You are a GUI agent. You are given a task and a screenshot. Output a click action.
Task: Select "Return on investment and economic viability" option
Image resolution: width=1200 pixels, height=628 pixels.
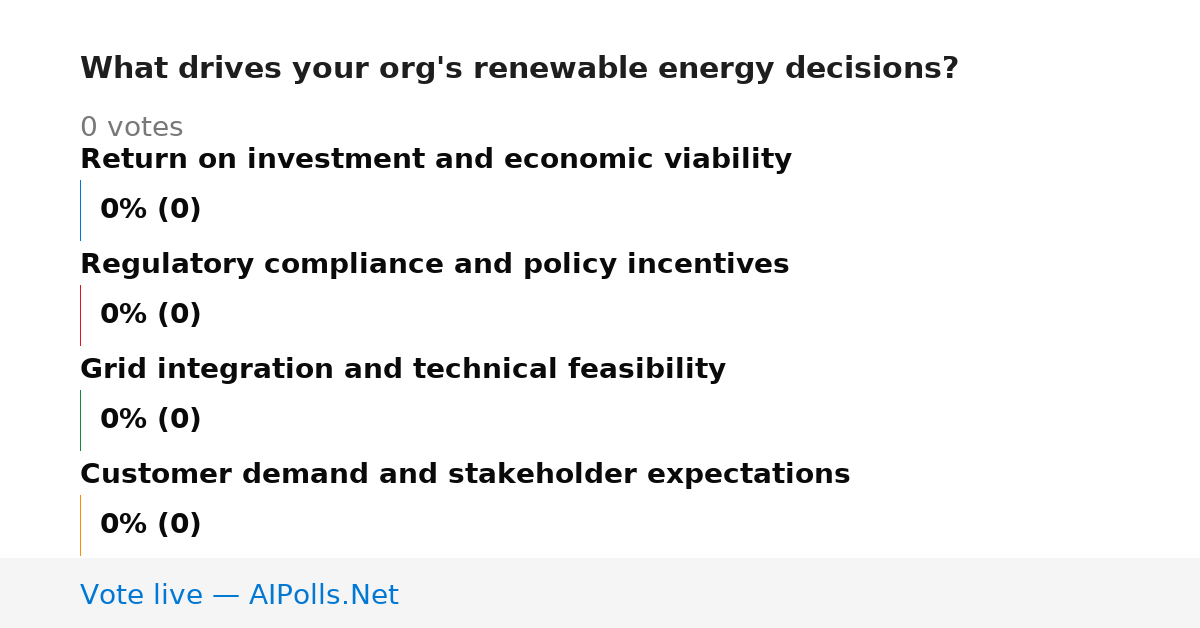pyautogui.click(x=436, y=160)
